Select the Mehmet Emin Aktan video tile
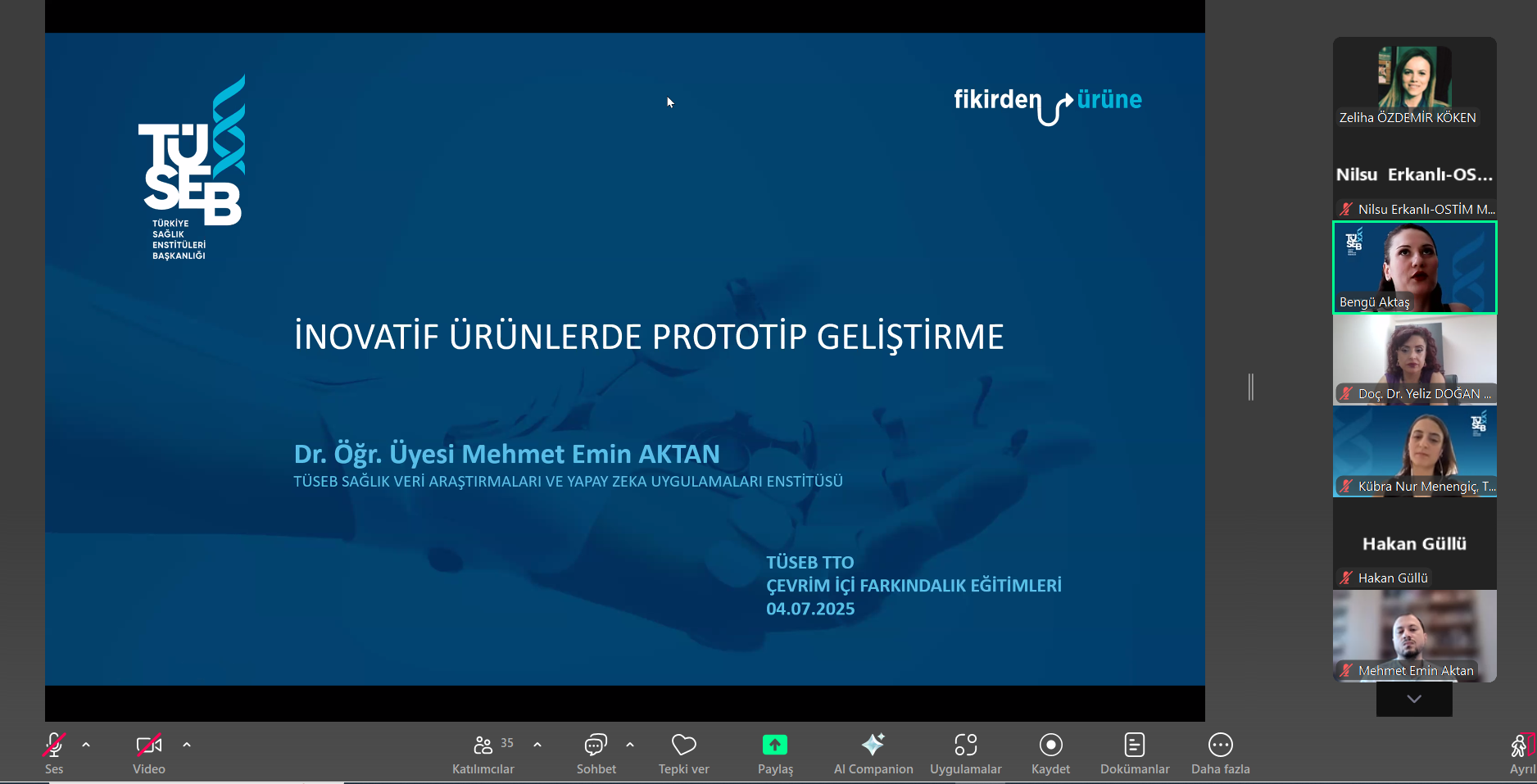 tap(1415, 636)
